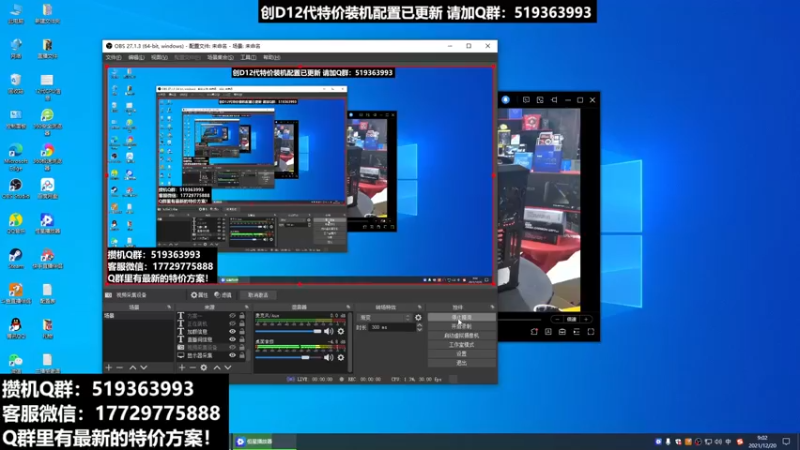
Task: Click fullscreen icon in player window bottom bar
Action: pos(591,332)
